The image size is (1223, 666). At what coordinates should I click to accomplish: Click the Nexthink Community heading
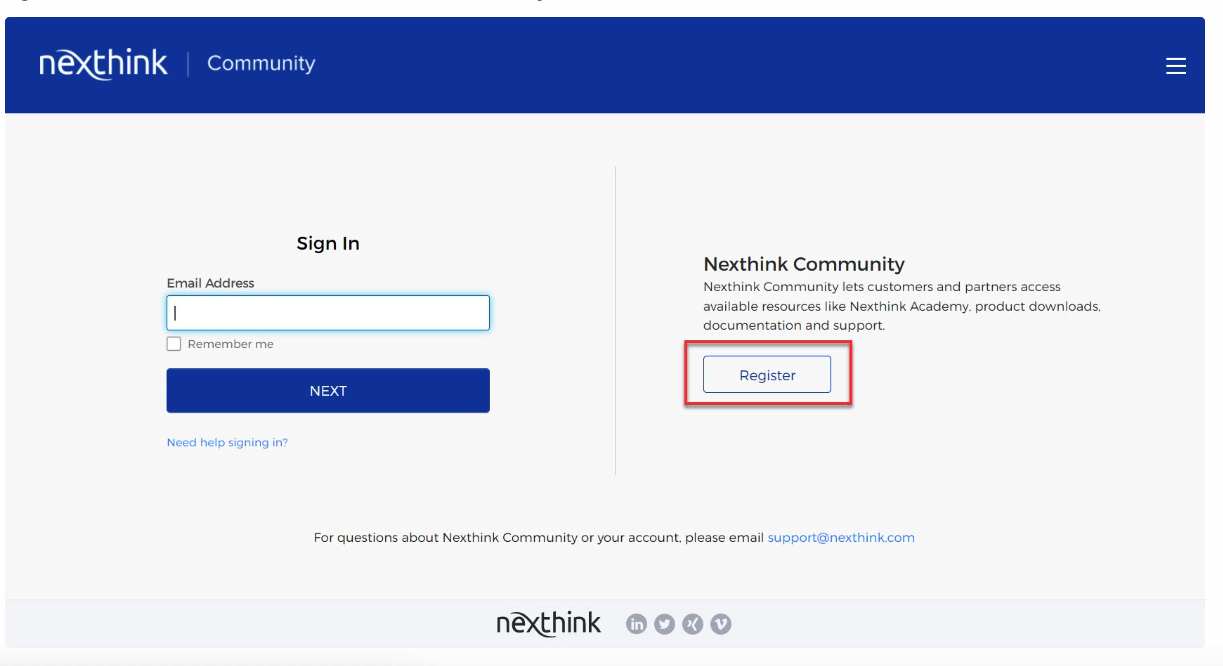pyautogui.click(x=804, y=264)
